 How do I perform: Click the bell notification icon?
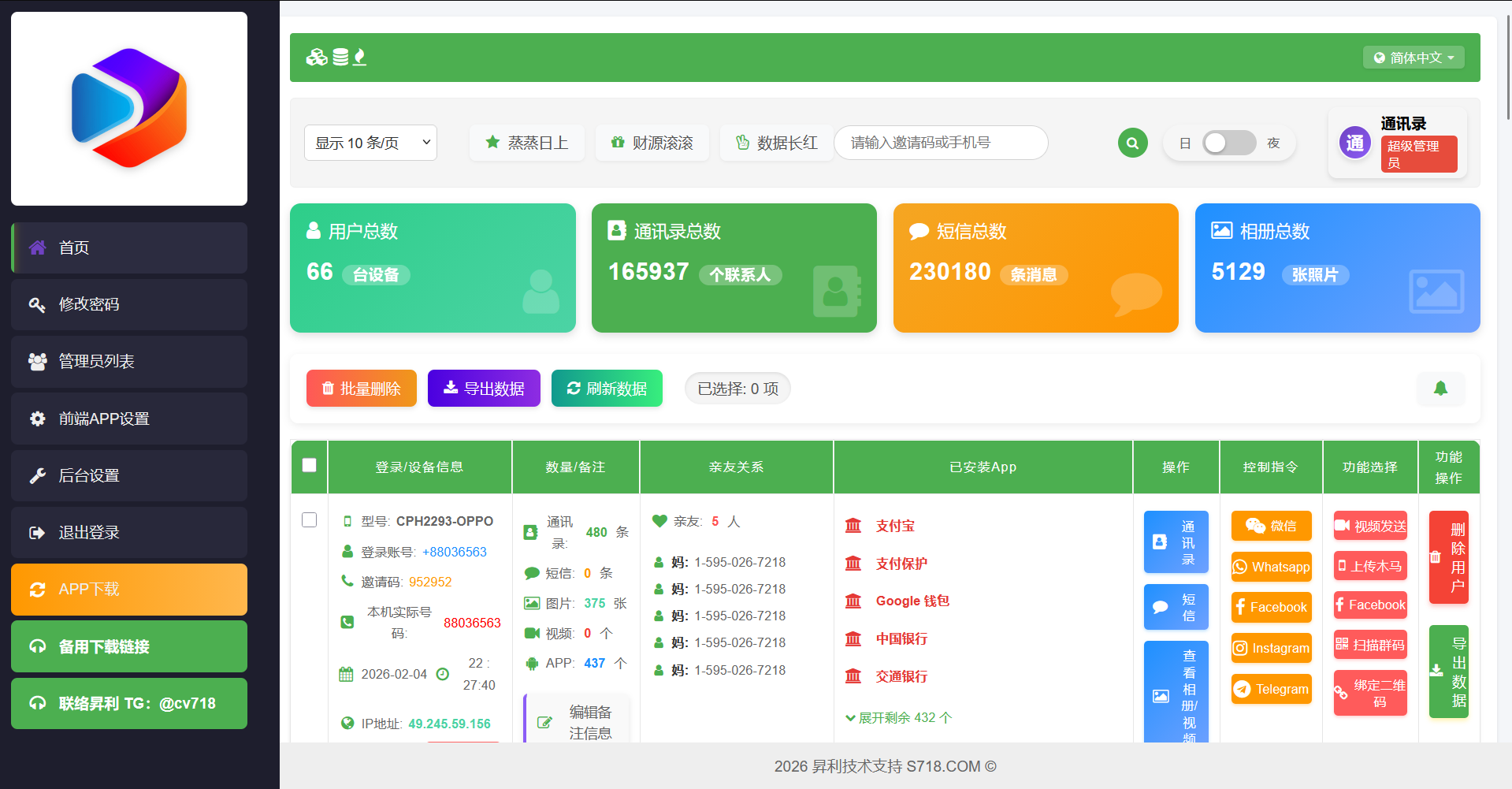(x=1440, y=388)
